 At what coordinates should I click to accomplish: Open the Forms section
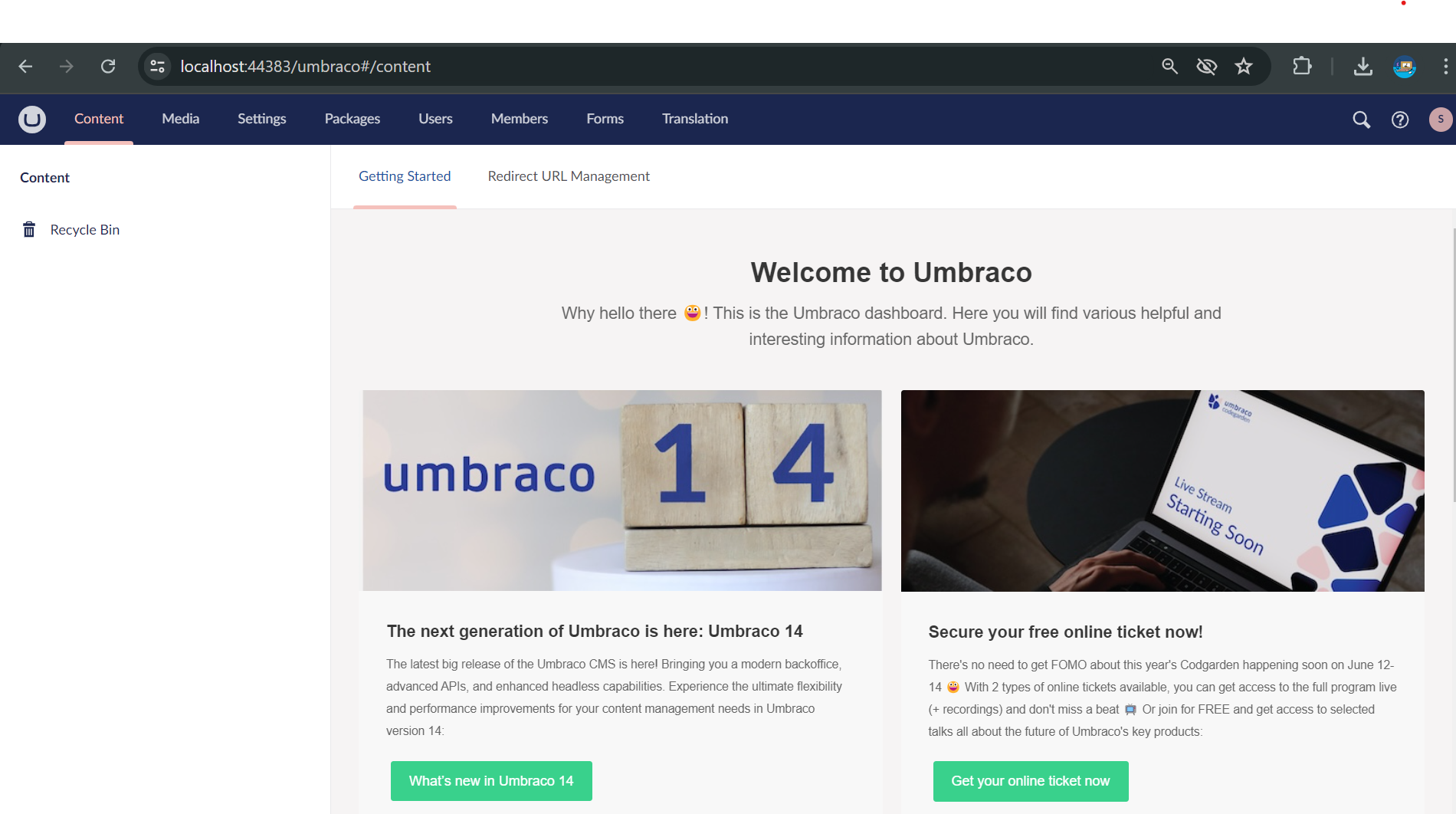coord(605,120)
